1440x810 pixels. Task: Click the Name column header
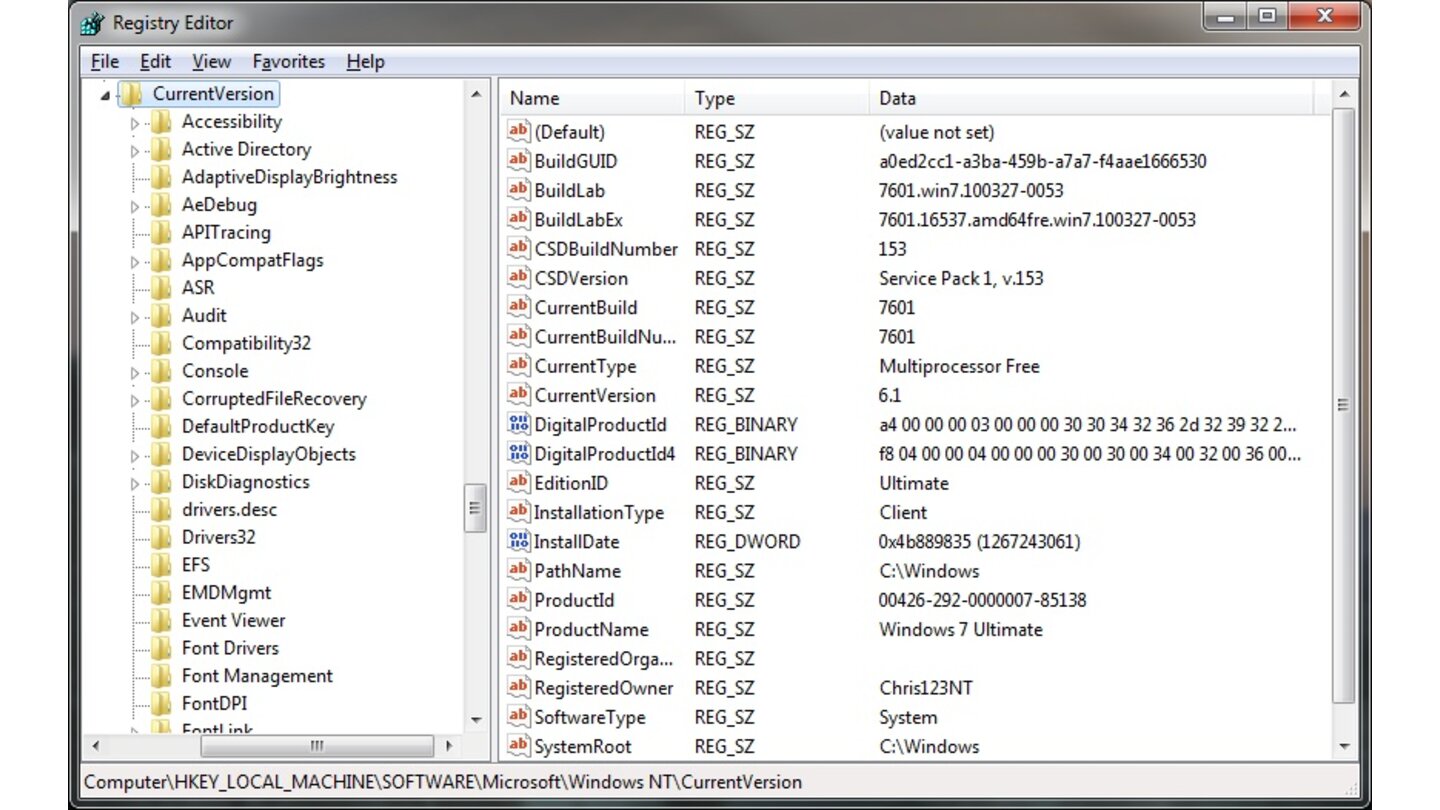coord(592,98)
